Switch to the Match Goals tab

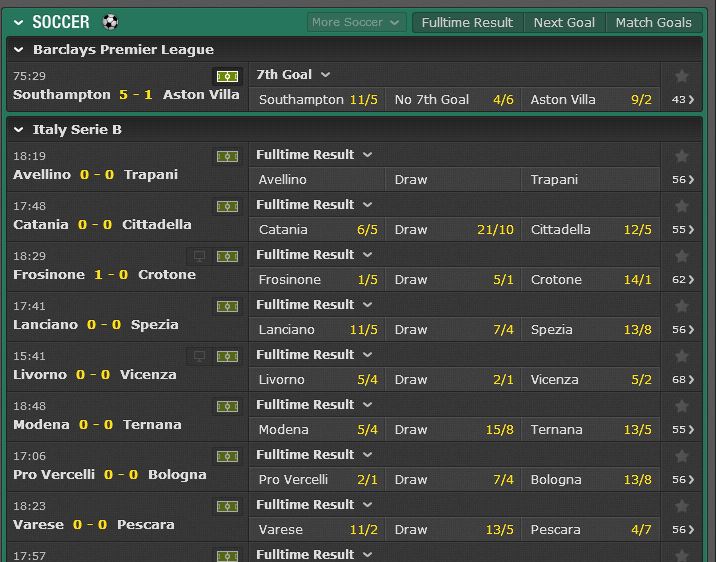click(x=653, y=22)
